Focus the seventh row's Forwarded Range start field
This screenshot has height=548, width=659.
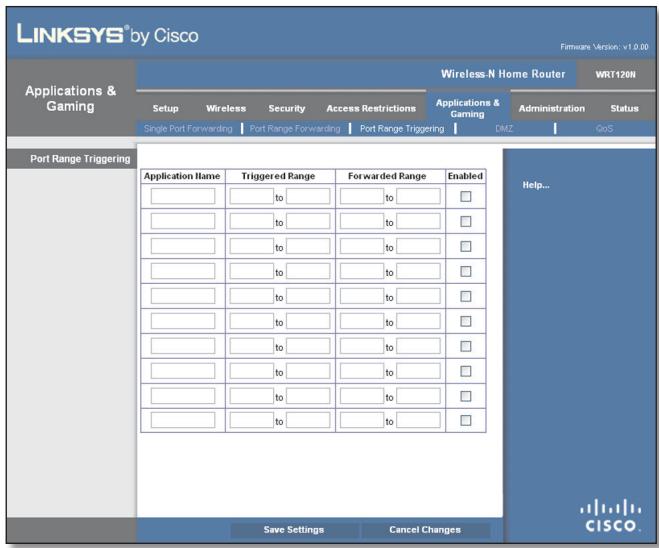(362, 346)
